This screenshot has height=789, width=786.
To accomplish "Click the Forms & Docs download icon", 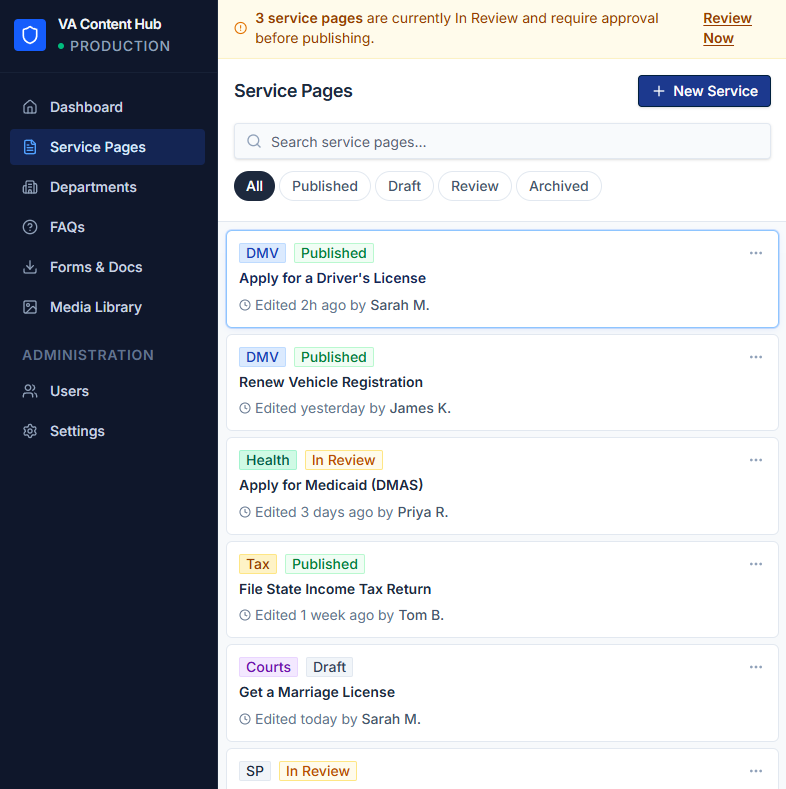I will click(x=30, y=267).
